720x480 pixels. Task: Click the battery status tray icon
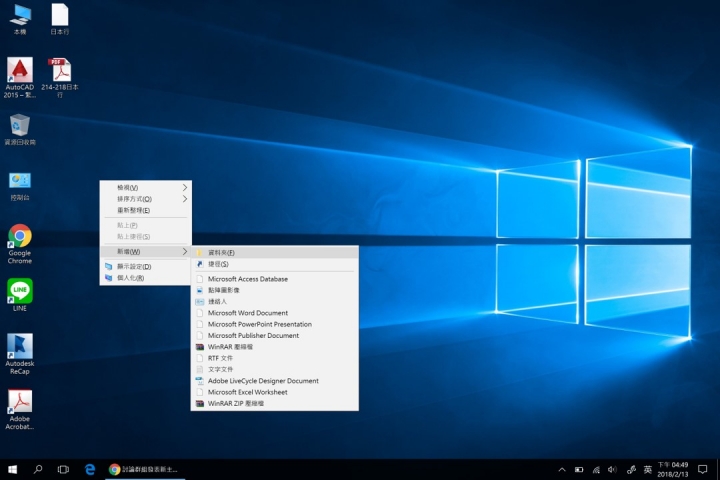tap(579, 469)
